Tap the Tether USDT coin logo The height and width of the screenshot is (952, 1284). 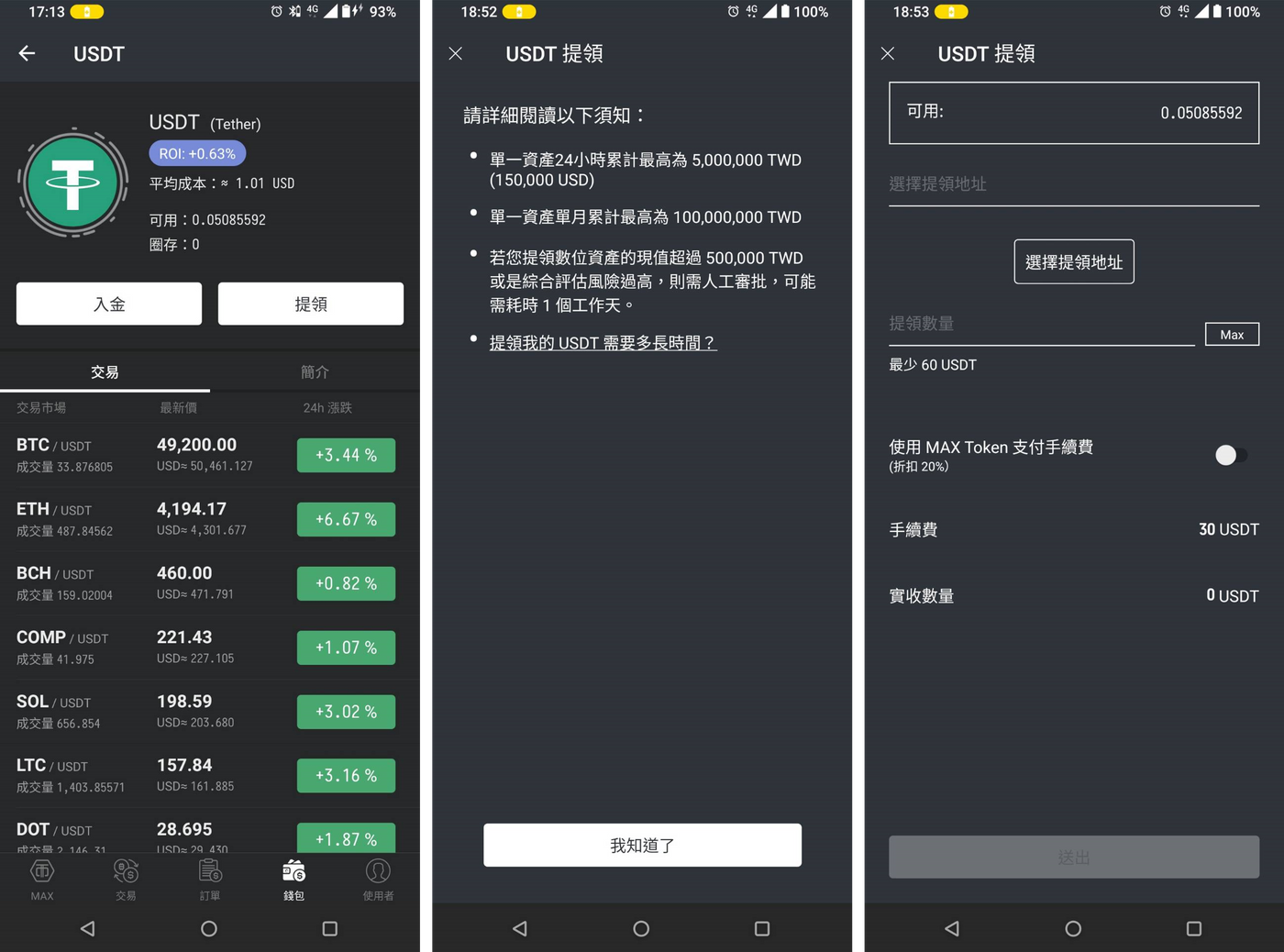73,183
